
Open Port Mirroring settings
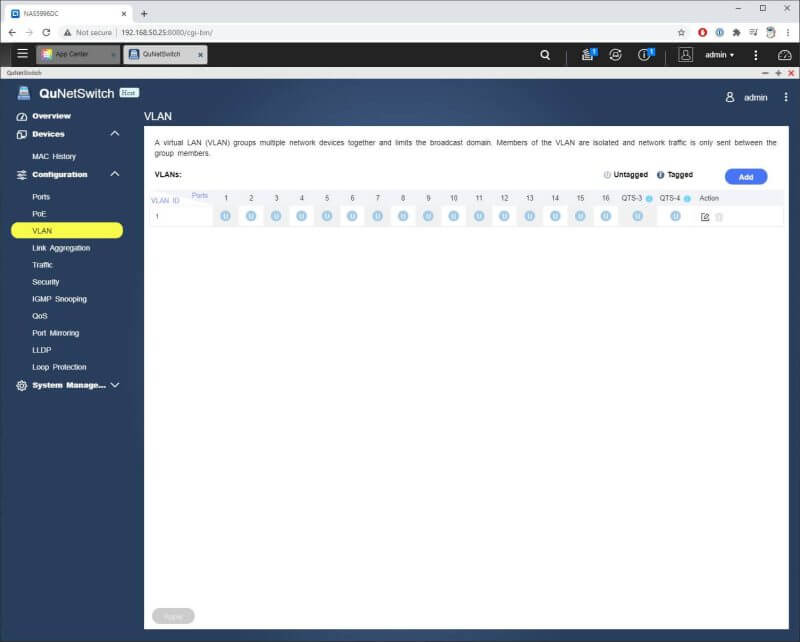[55, 333]
